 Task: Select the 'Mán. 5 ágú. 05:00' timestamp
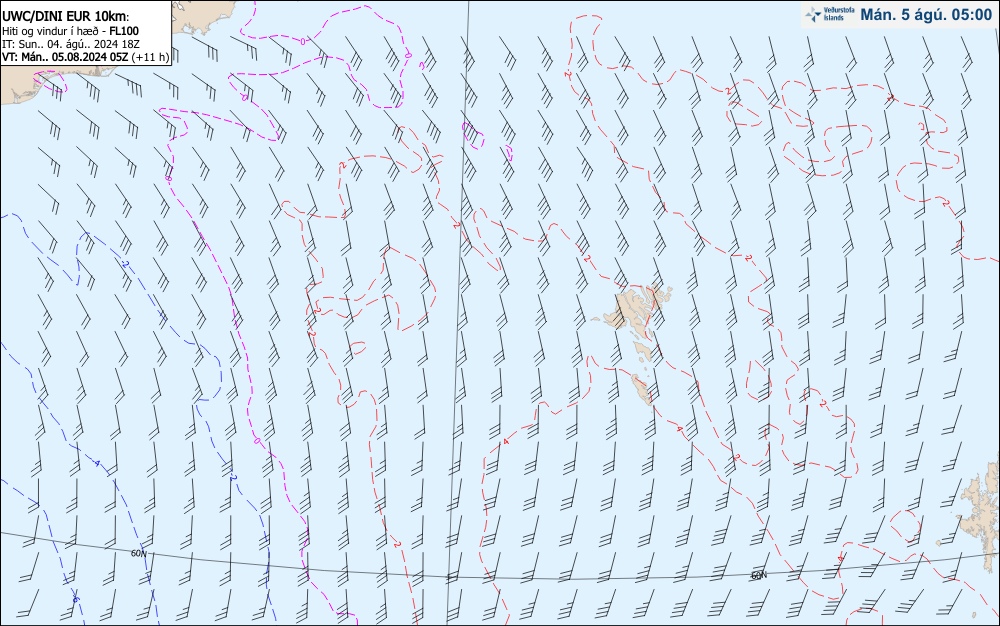click(x=926, y=15)
